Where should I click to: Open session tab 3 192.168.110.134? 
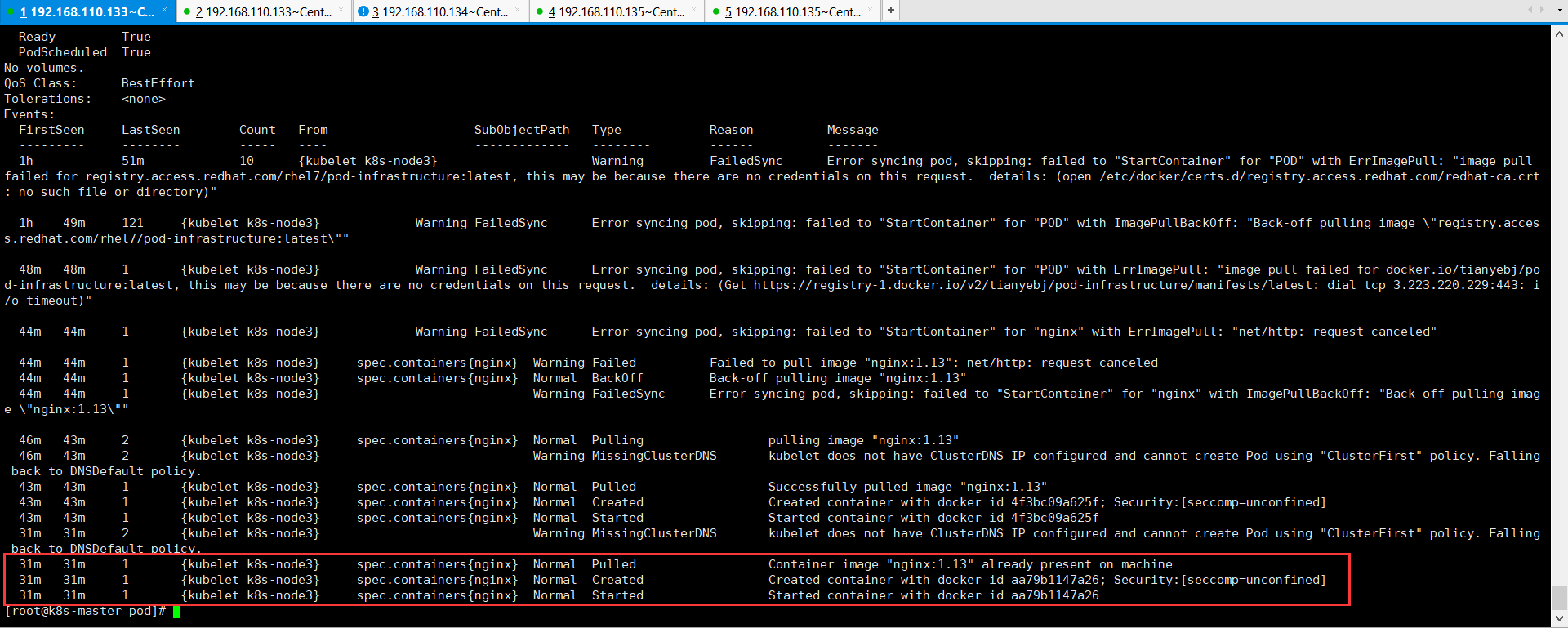click(x=439, y=11)
